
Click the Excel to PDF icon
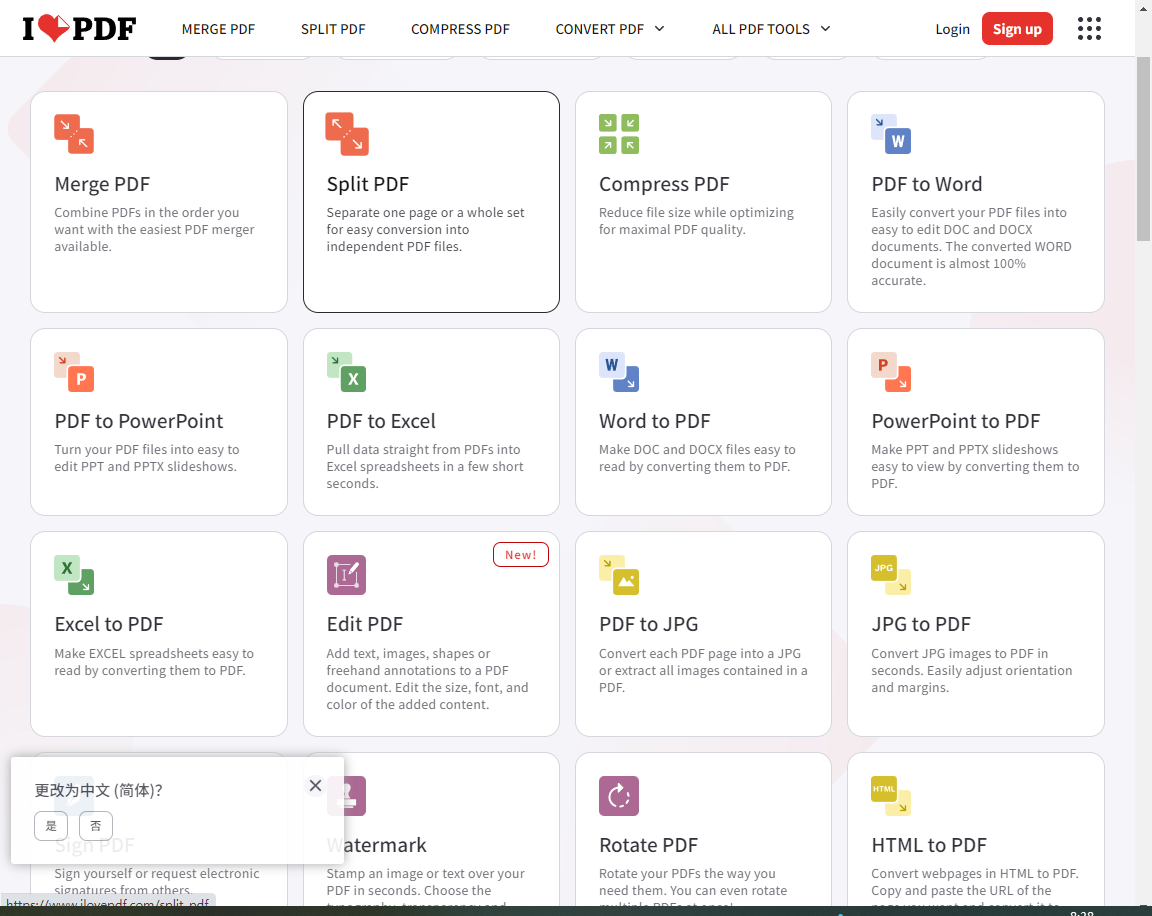(x=74, y=575)
